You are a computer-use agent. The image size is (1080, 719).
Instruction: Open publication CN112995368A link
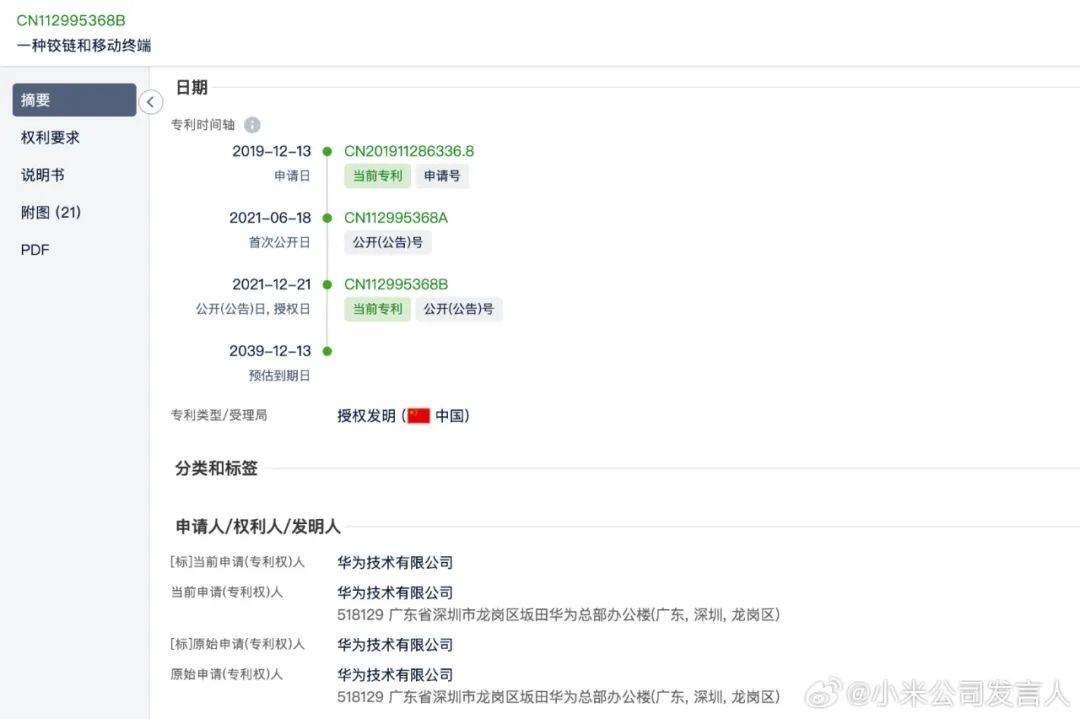pos(396,218)
